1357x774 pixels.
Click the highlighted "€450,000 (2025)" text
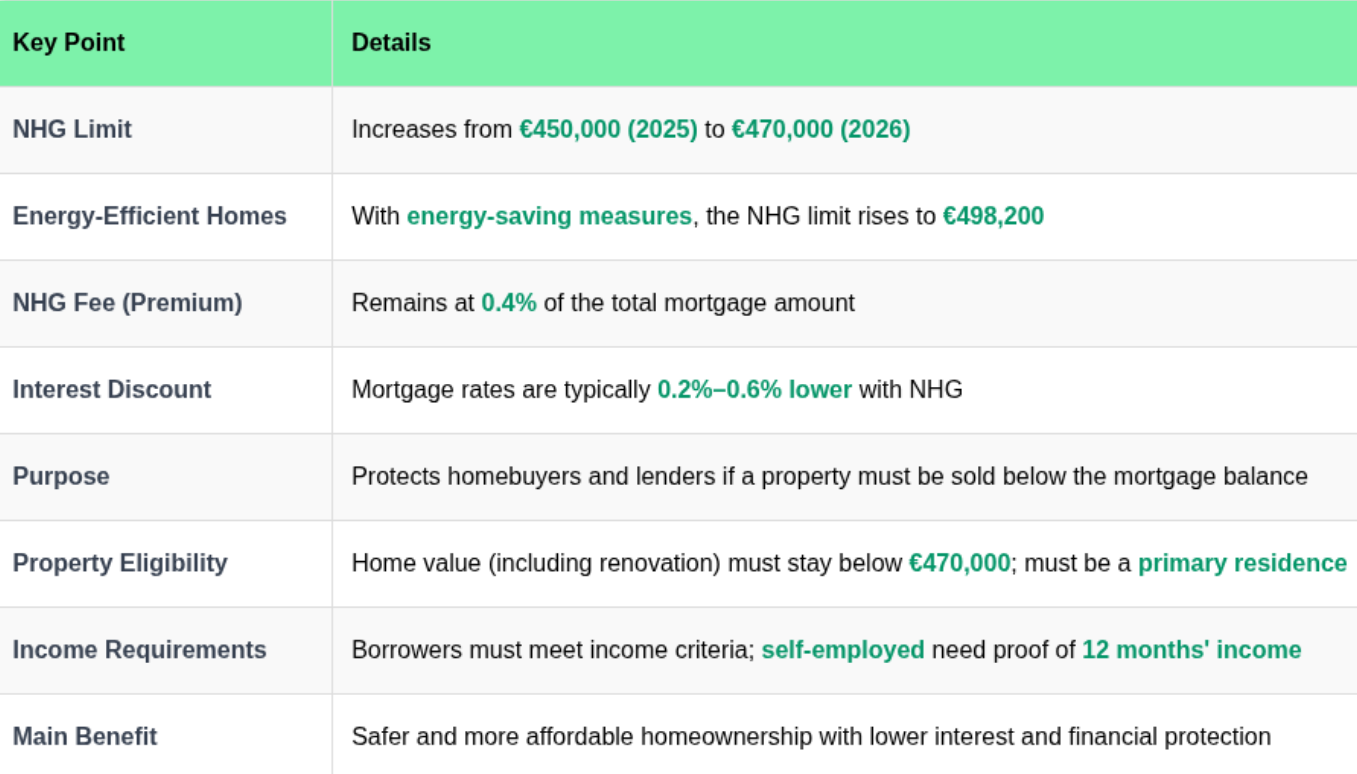[608, 129]
